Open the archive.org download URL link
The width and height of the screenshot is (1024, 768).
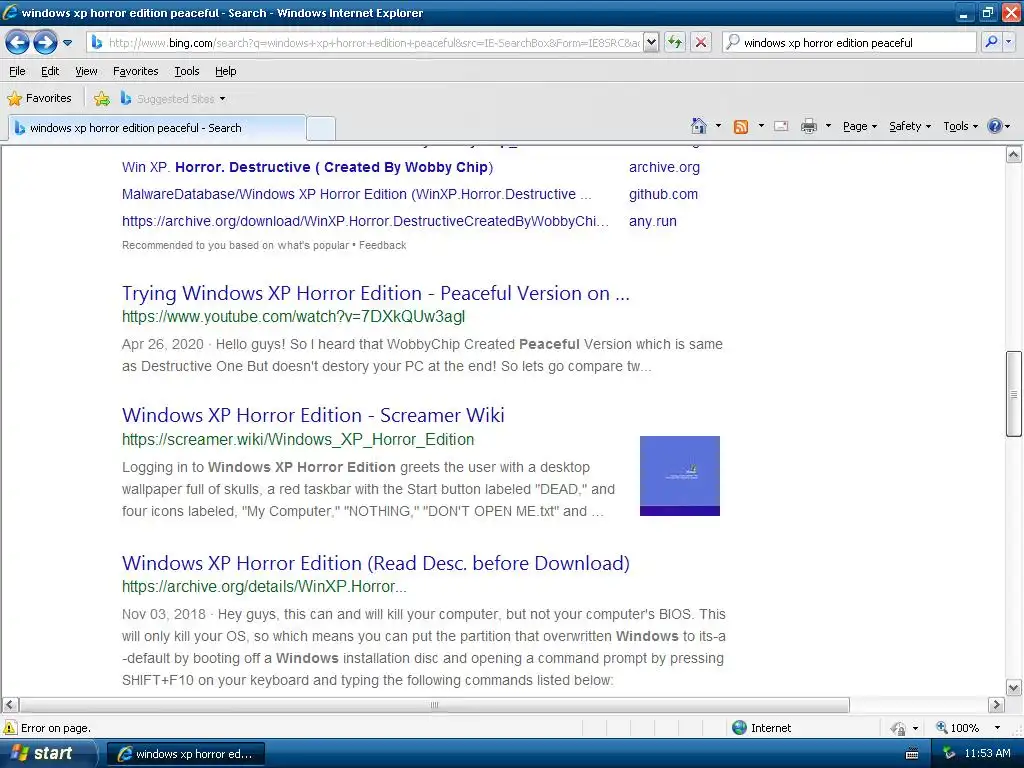(365, 221)
